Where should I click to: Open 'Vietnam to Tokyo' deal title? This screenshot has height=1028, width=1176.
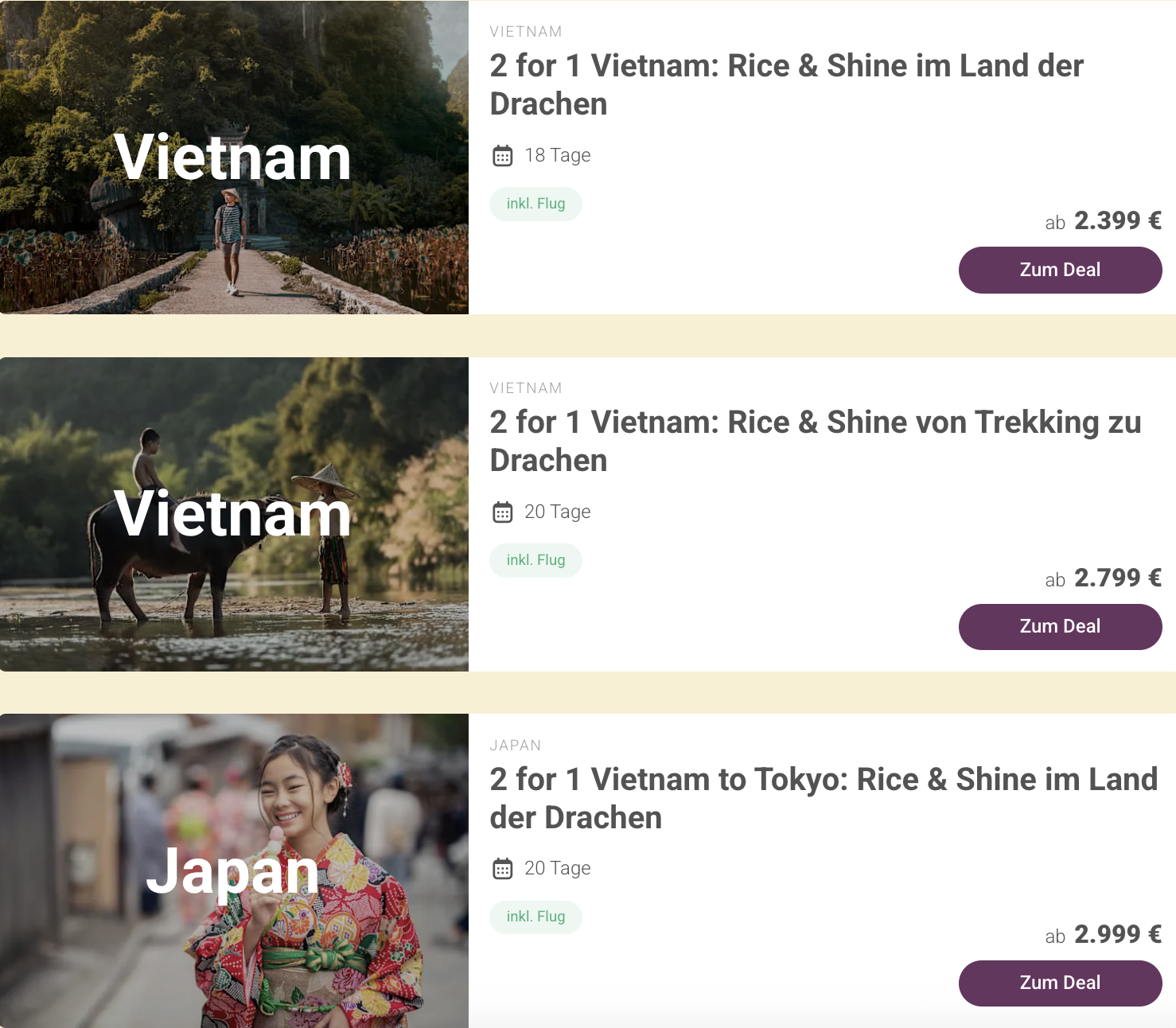(x=823, y=798)
